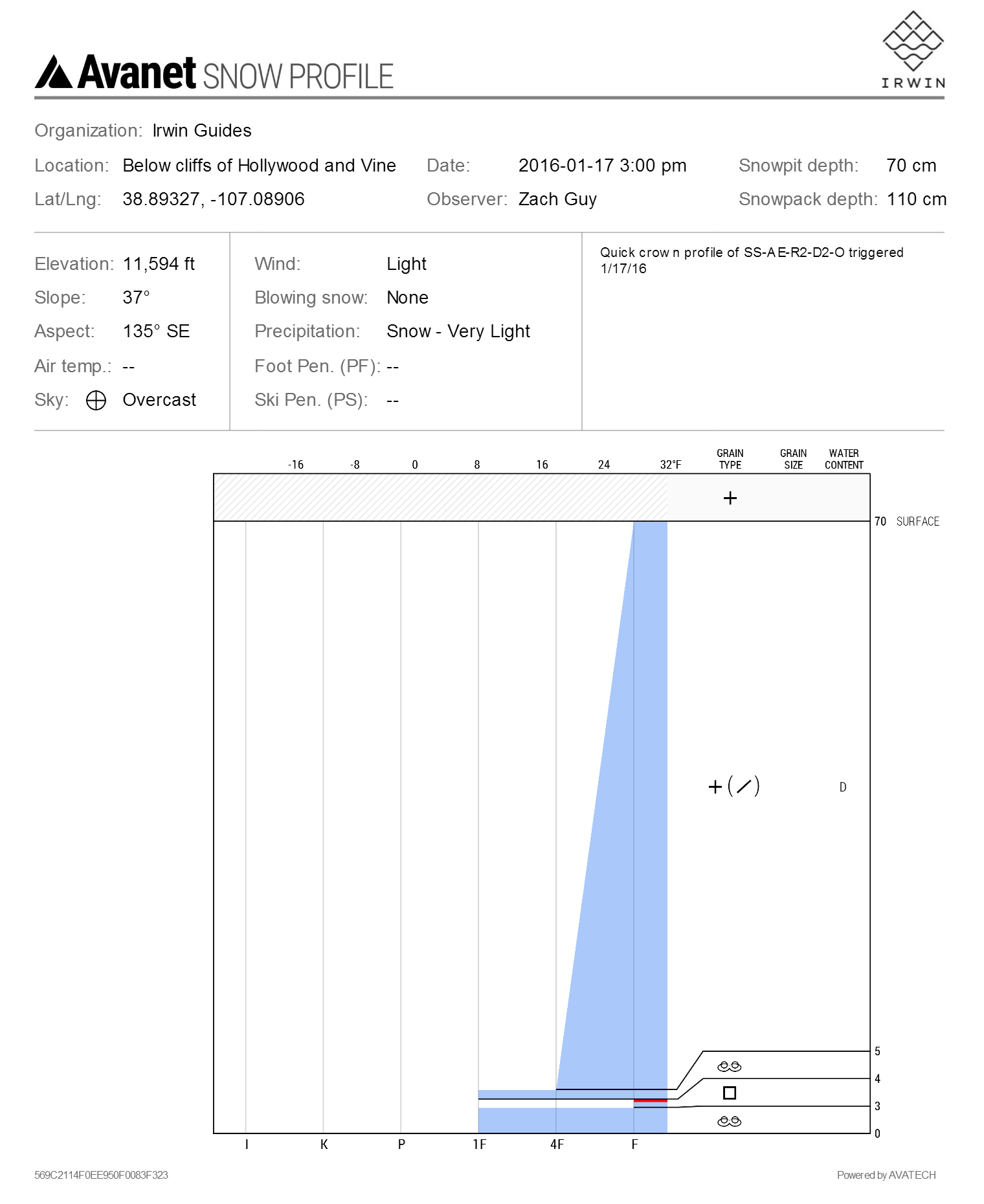Screen dimensions: 984x1204
Task: Click the crown profile note text
Action: pos(752,260)
